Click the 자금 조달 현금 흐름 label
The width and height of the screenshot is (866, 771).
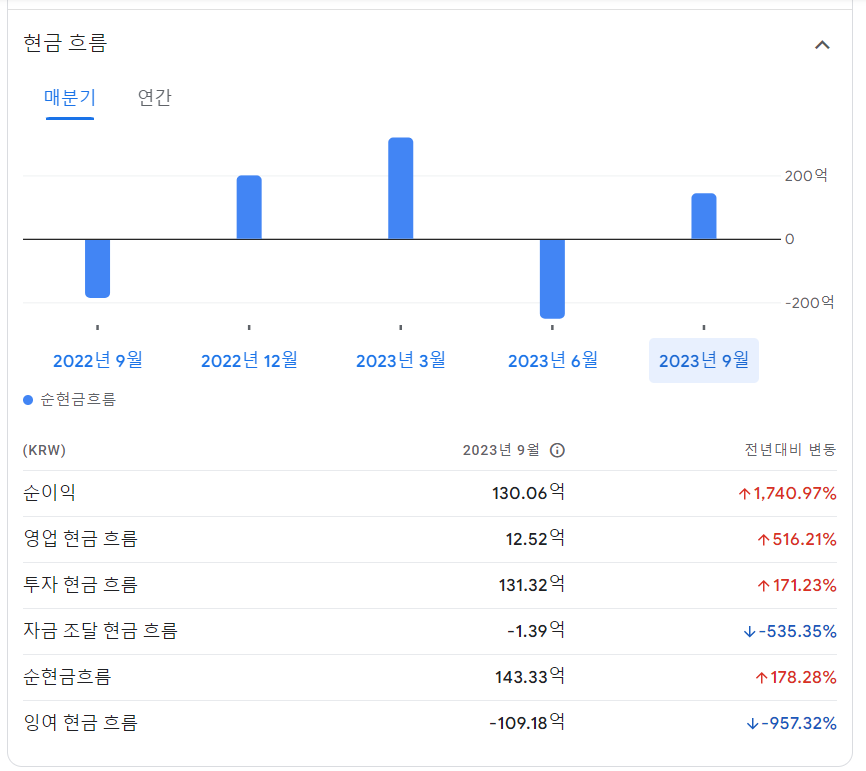100,630
